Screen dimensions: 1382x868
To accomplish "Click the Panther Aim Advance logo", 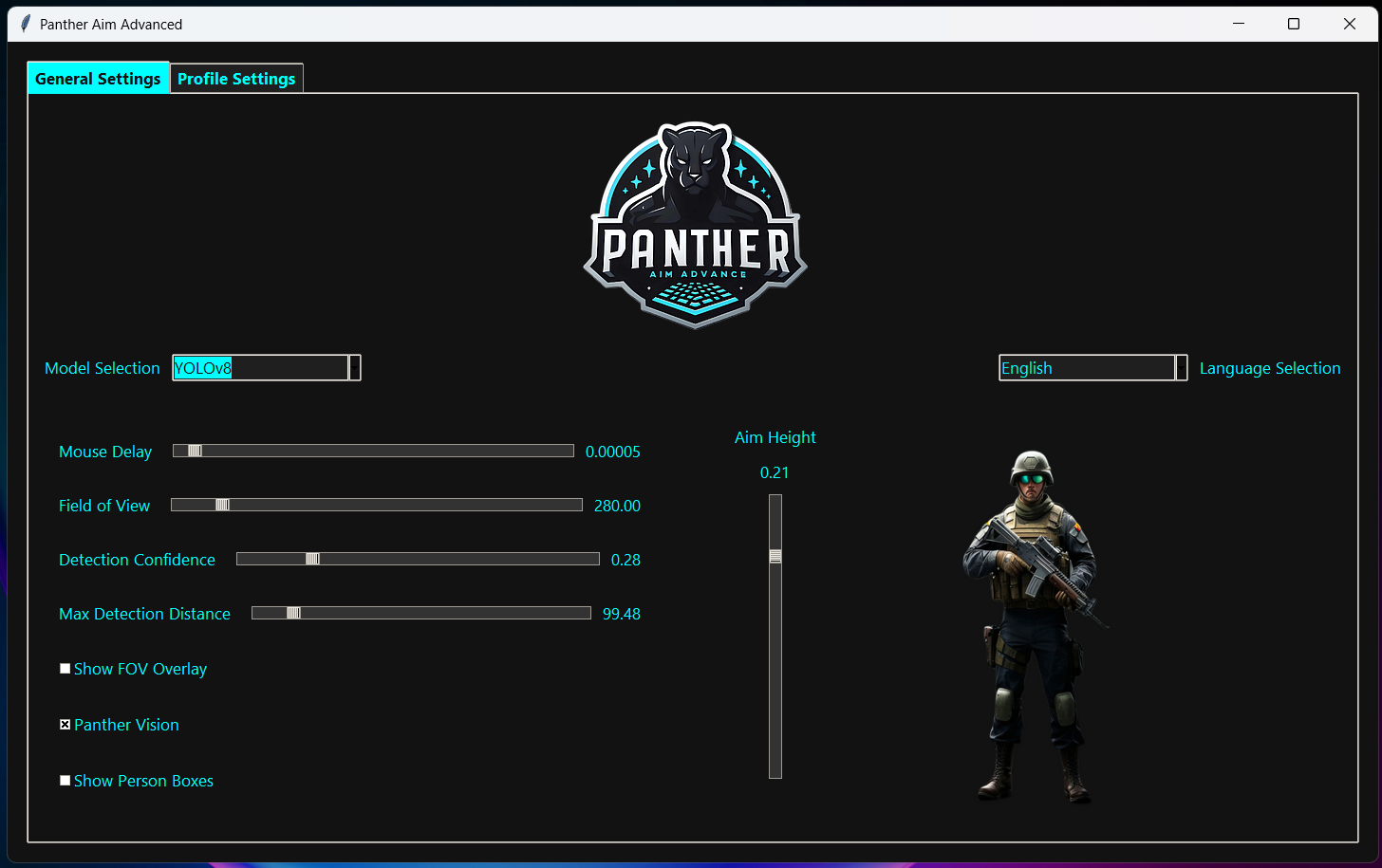I will 696,225.
